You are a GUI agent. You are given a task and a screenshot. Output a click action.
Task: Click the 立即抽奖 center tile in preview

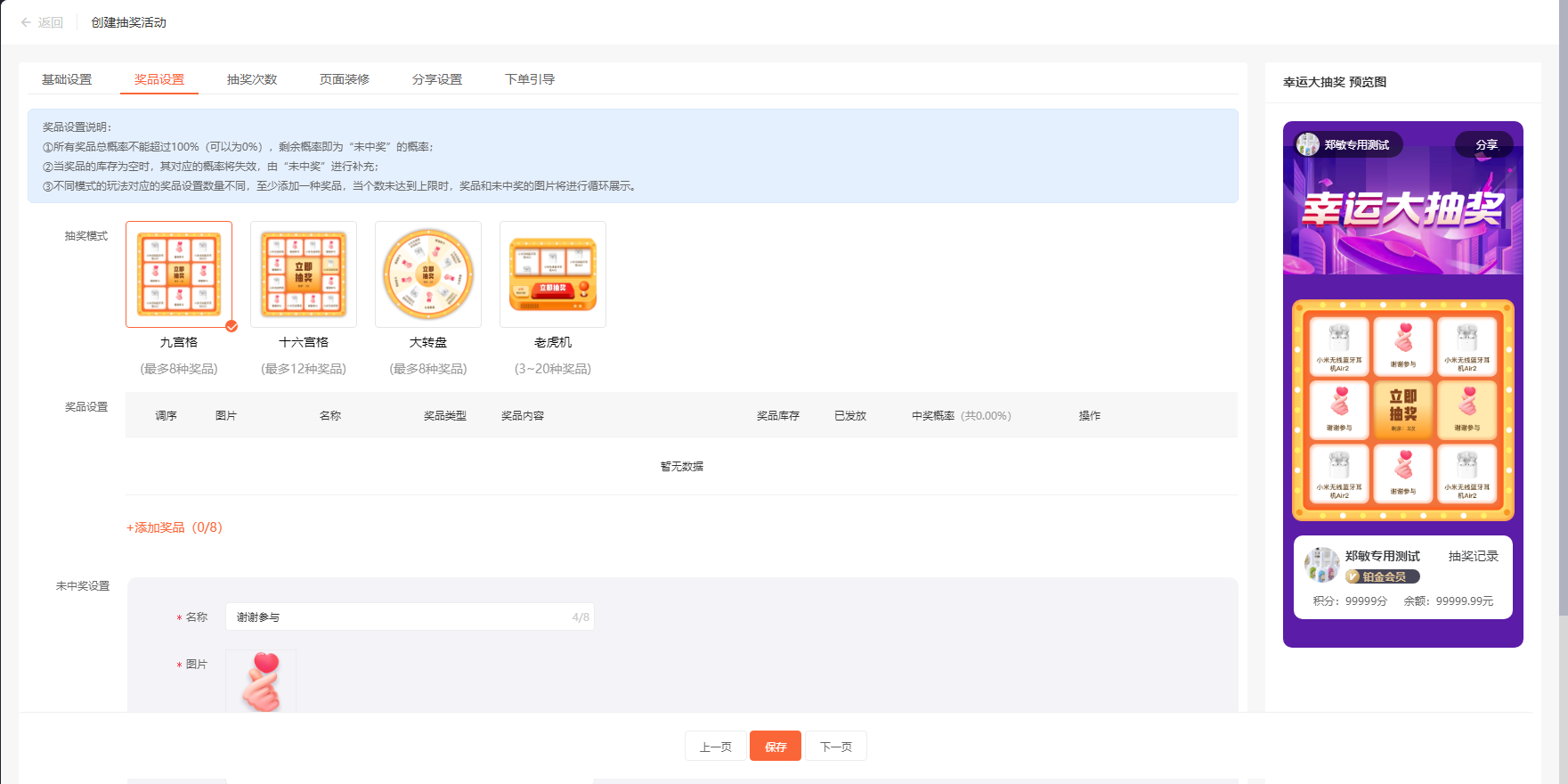[1403, 410]
